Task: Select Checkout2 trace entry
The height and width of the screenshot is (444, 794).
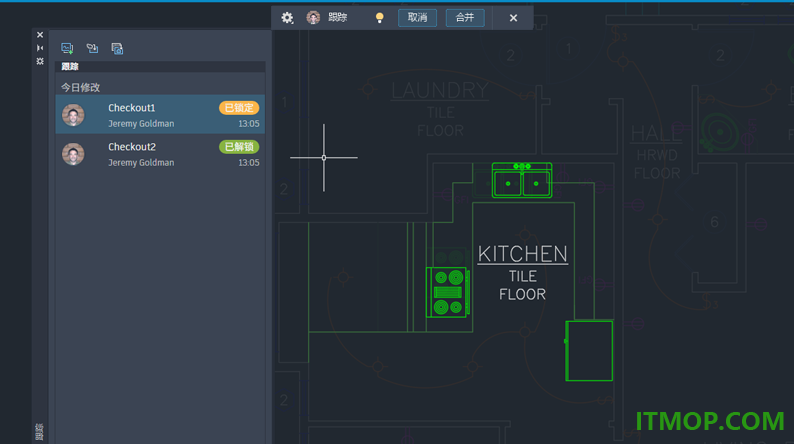Action: click(160, 153)
